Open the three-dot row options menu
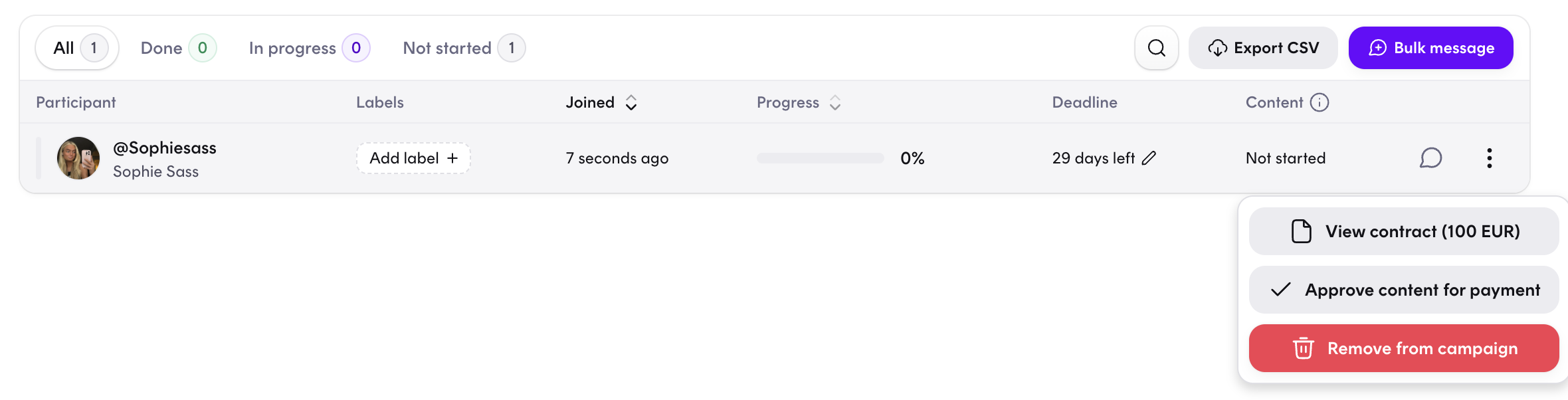The image size is (1568, 400). (x=1489, y=158)
